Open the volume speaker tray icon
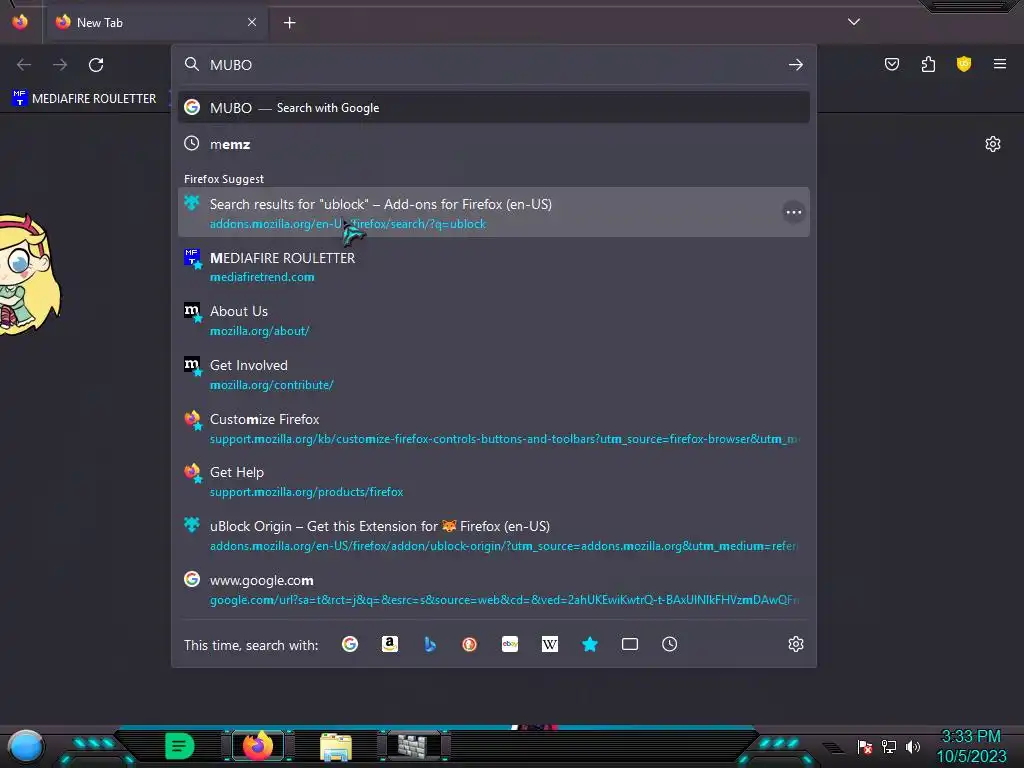Image resolution: width=1024 pixels, height=768 pixels. click(912, 746)
